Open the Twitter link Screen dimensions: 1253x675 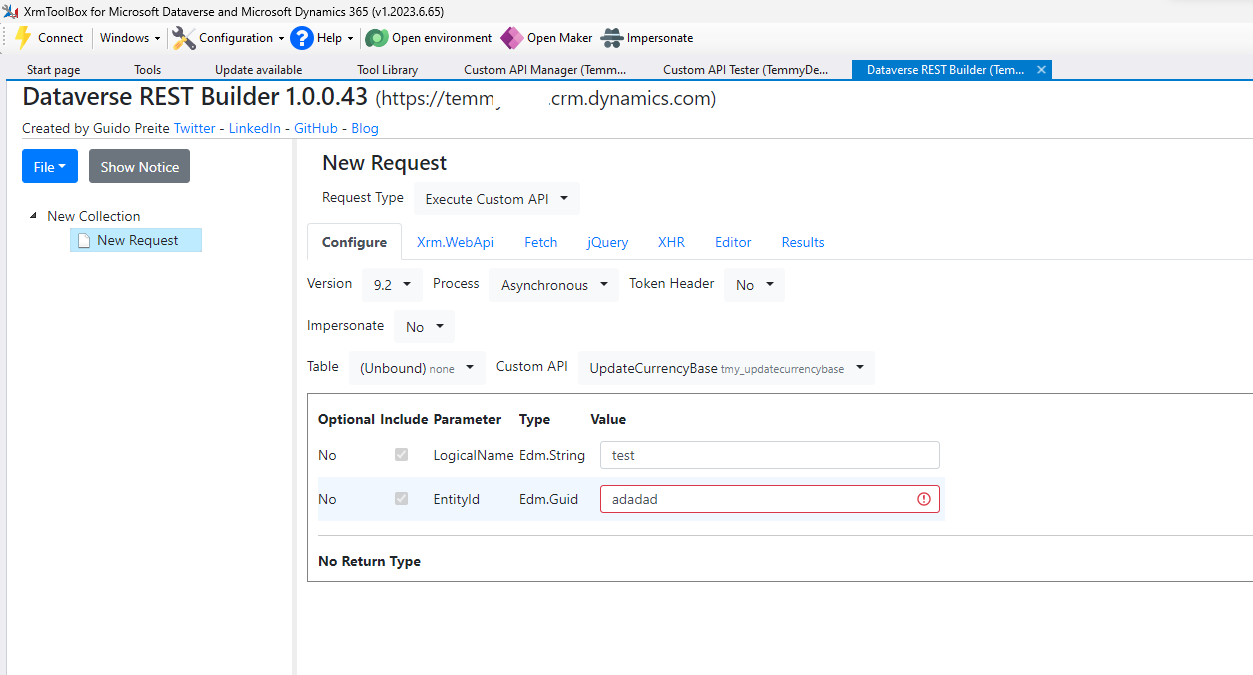click(194, 128)
